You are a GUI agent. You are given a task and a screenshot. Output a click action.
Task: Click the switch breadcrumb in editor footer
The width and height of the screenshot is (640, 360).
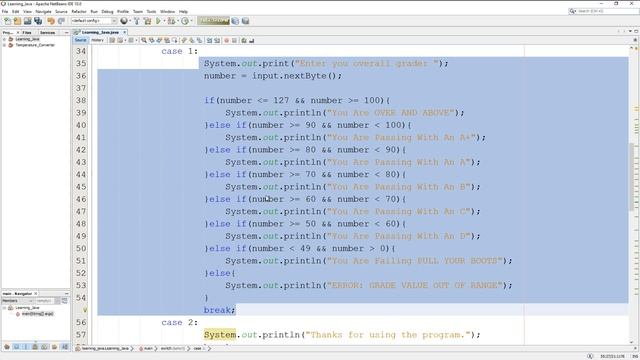click(172, 348)
